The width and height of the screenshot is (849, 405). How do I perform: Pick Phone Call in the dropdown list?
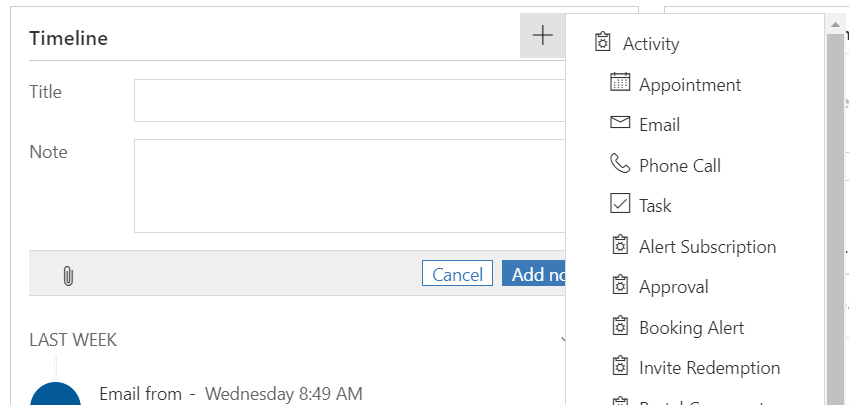pyautogui.click(x=680, y=166)
